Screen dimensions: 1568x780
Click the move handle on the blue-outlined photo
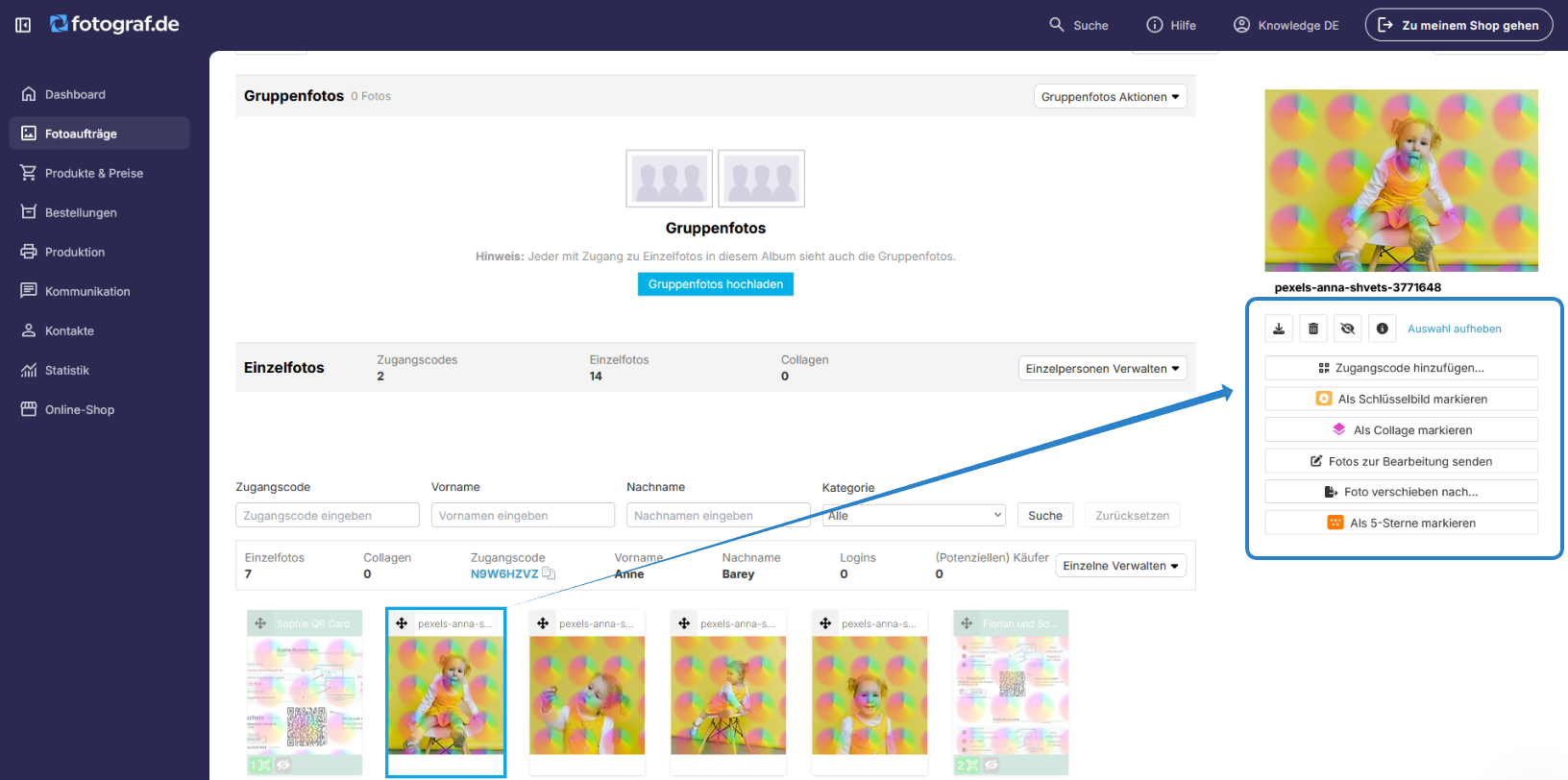pos(402,623)
